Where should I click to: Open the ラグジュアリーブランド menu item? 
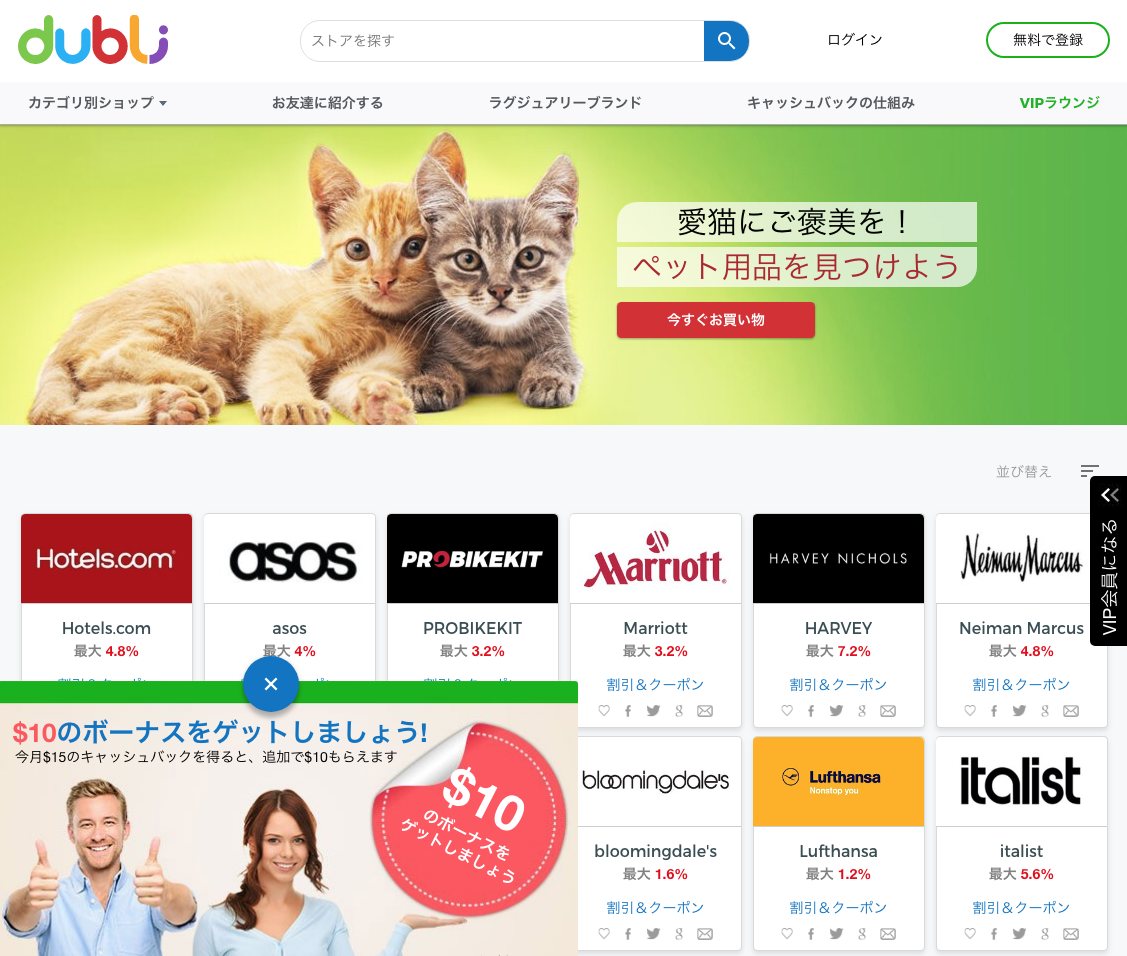point(565,103)
